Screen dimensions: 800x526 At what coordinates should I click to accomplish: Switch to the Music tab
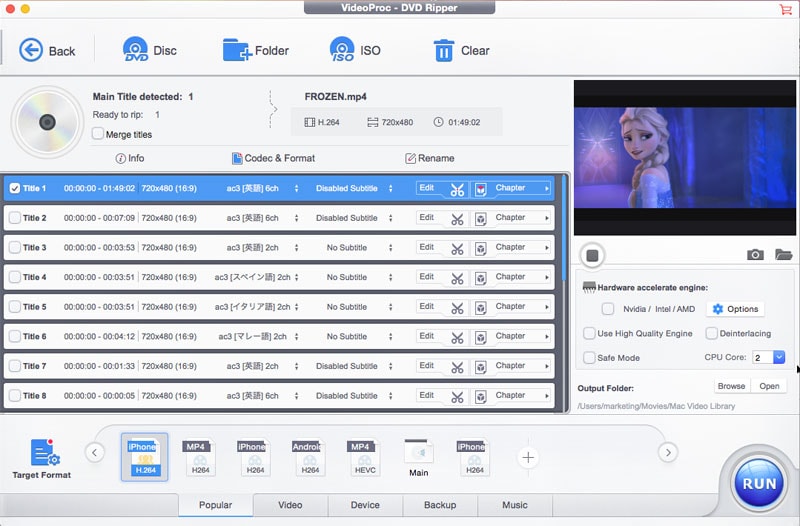515,505
